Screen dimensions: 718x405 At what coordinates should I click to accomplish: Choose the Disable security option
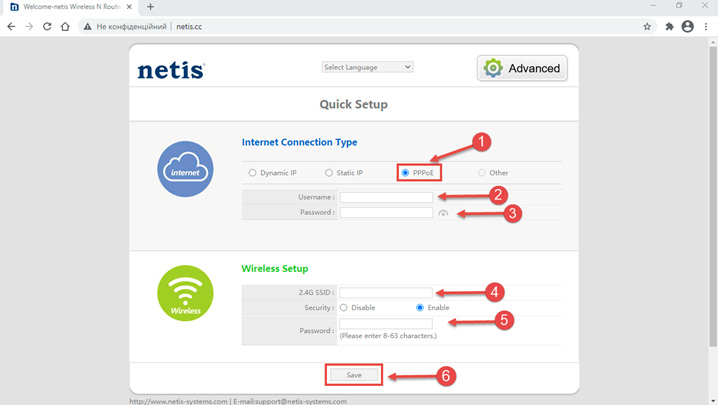click(x=344, y=308)
